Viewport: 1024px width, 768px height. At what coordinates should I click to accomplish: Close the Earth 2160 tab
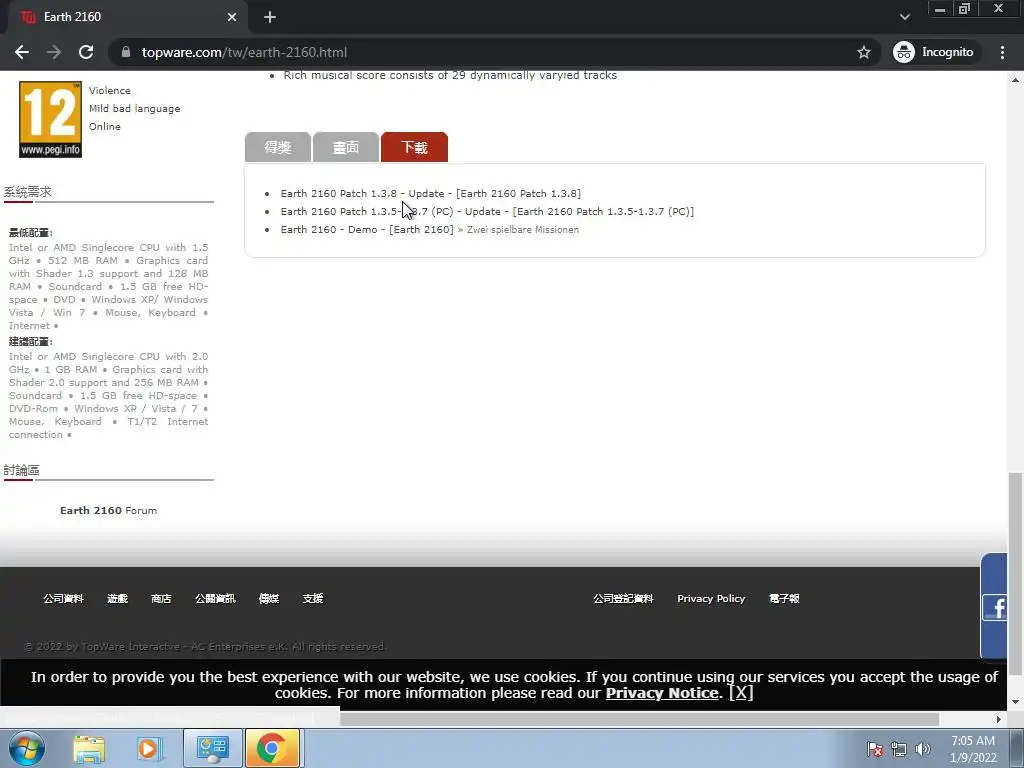[x=232, y=17]
